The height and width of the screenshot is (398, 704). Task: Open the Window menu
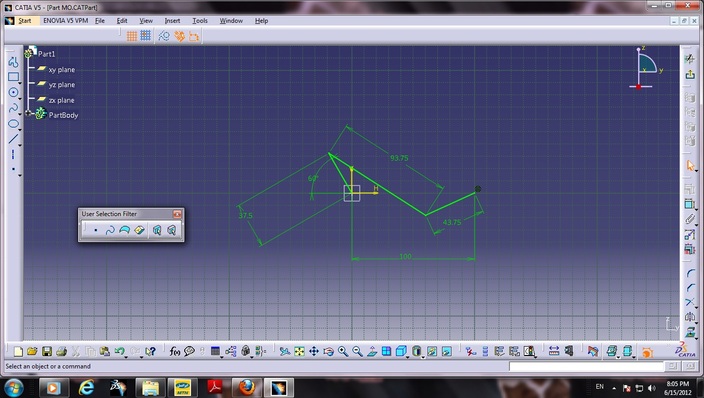pos(231,21)
